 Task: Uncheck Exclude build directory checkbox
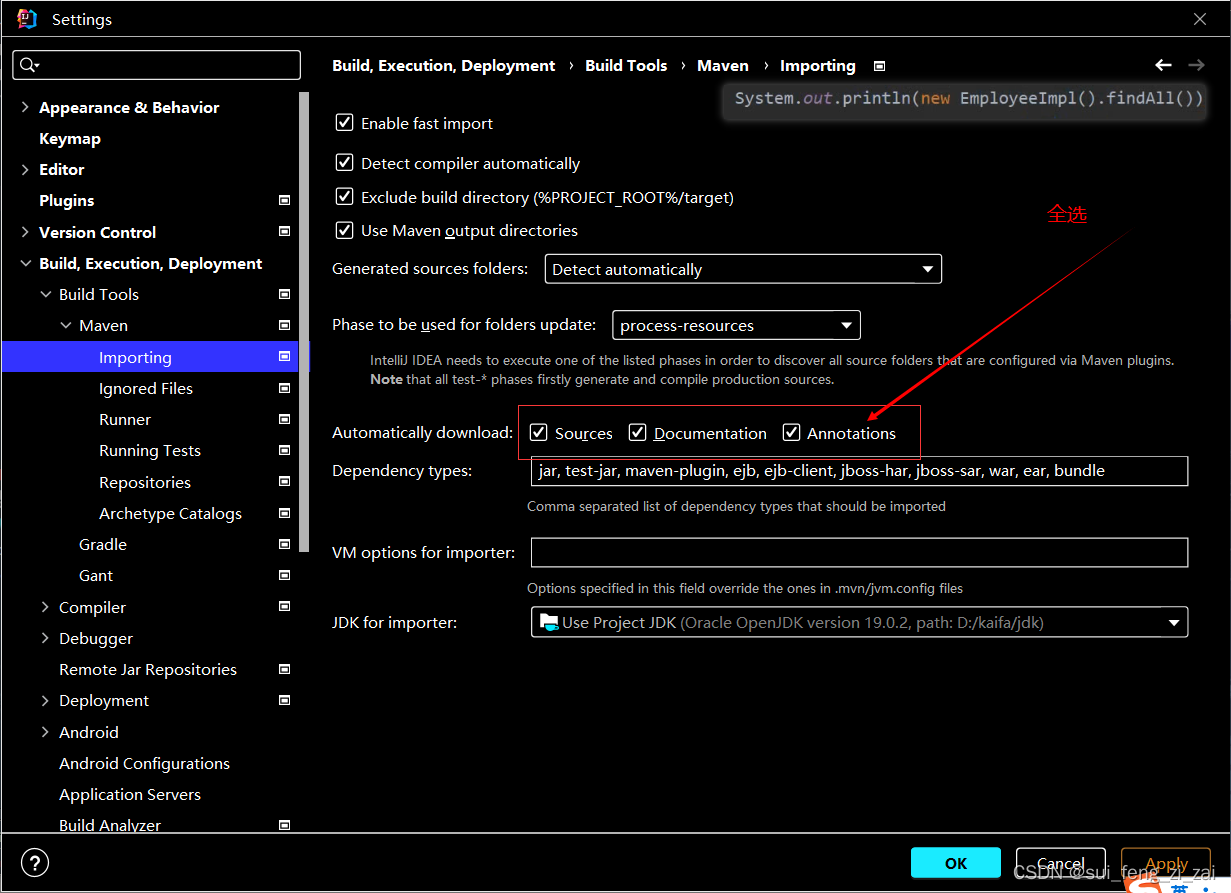tap(344, 197)
